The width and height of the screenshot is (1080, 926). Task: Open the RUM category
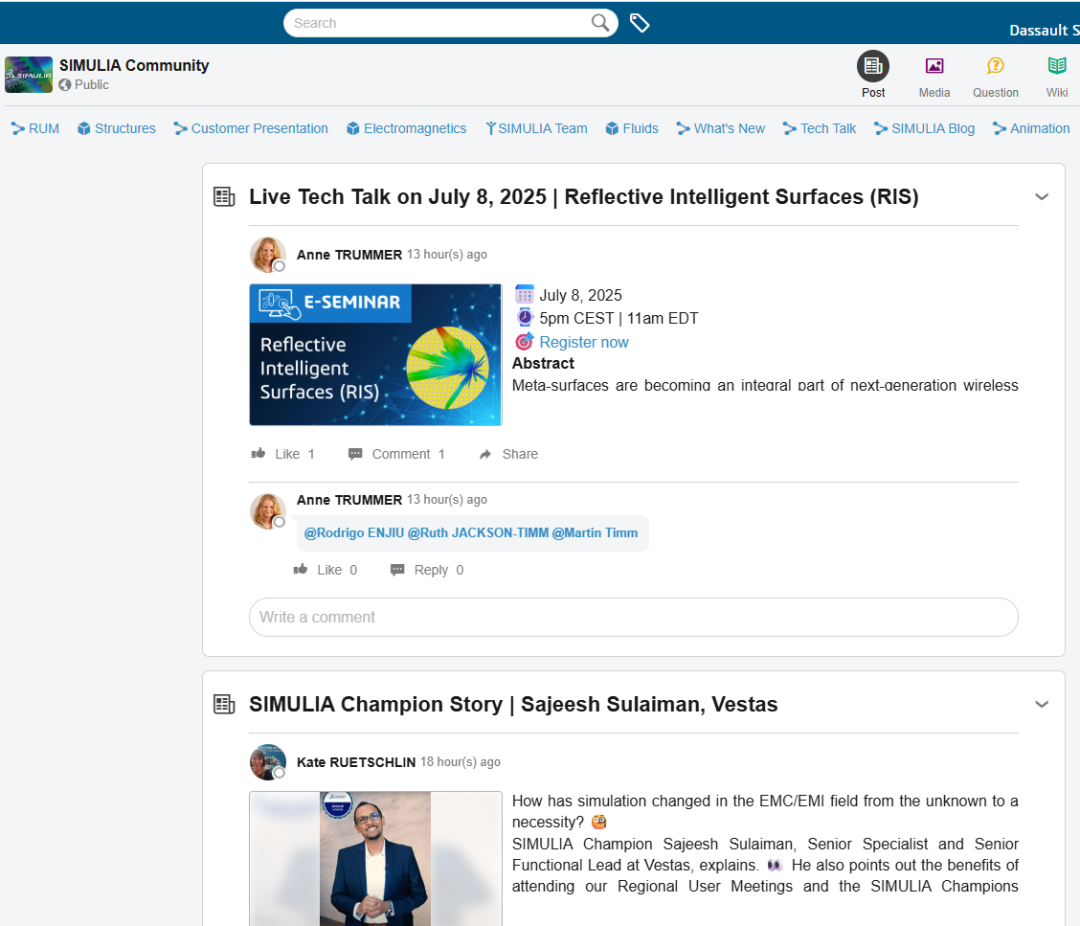(x=35, y=128)
